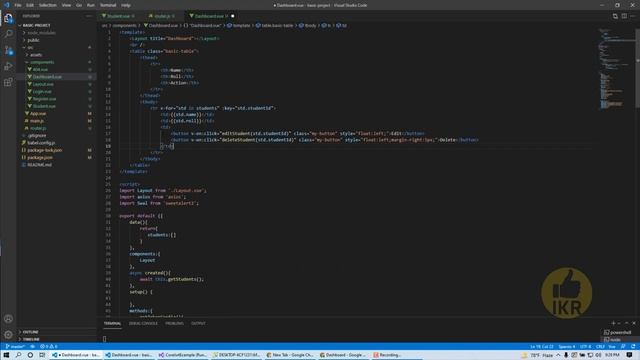
Task: Open editor More Actions ellipsis
Action: click(x=633, y=16)
